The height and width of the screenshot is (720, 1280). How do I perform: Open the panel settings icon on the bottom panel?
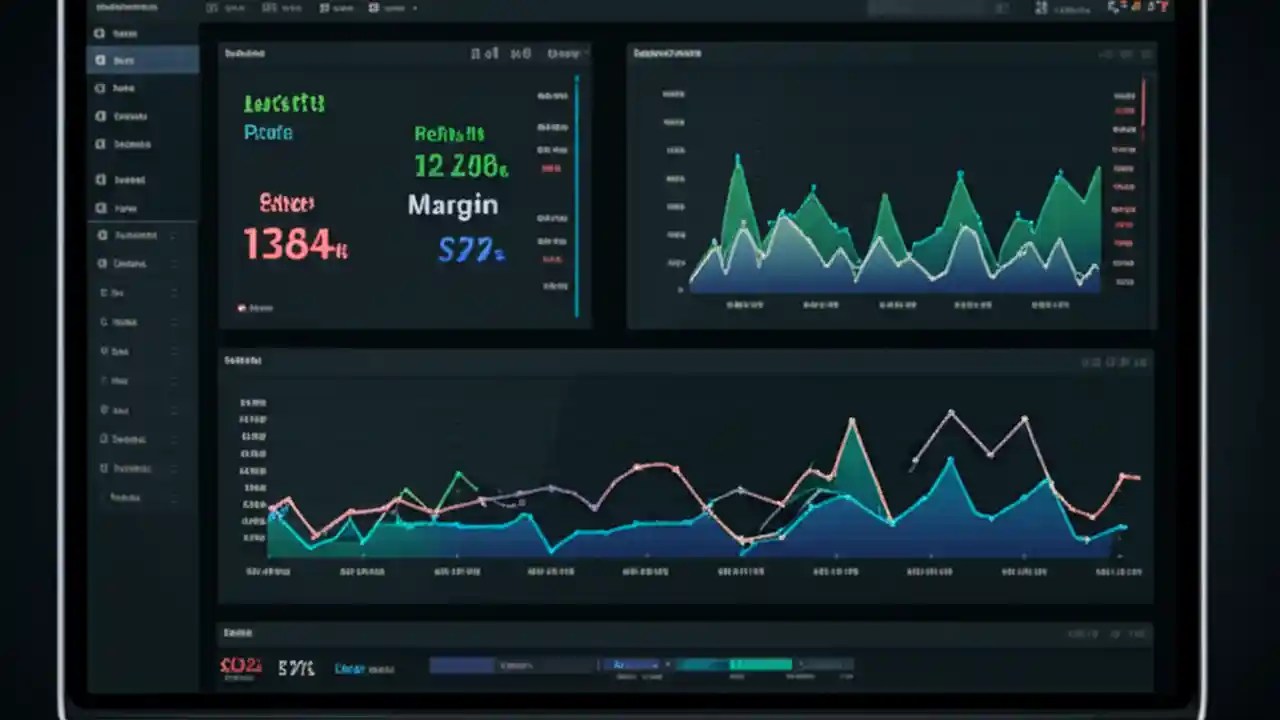[x=1137, y=633]
